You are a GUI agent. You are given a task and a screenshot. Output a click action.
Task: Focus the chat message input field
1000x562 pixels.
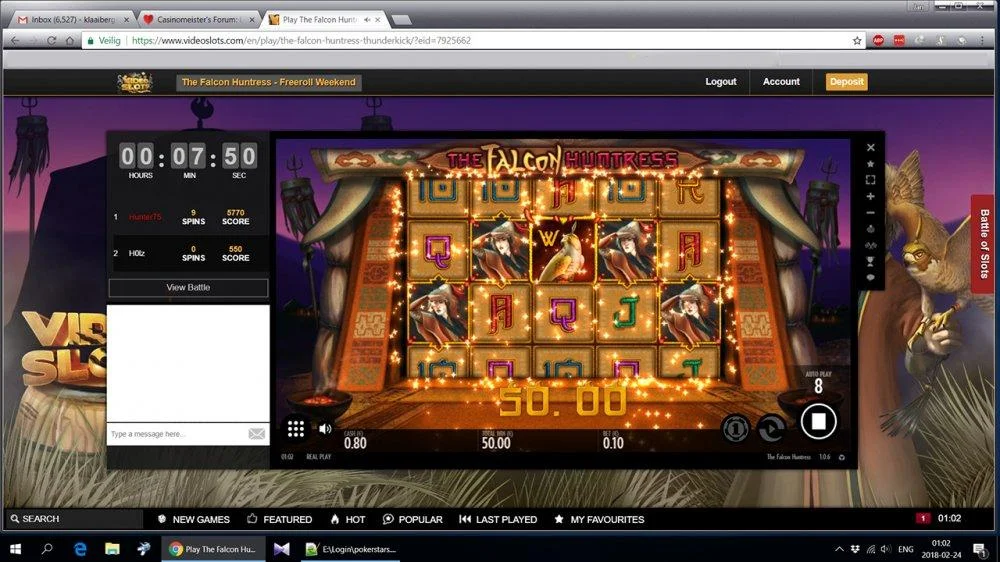pos(177,434)
